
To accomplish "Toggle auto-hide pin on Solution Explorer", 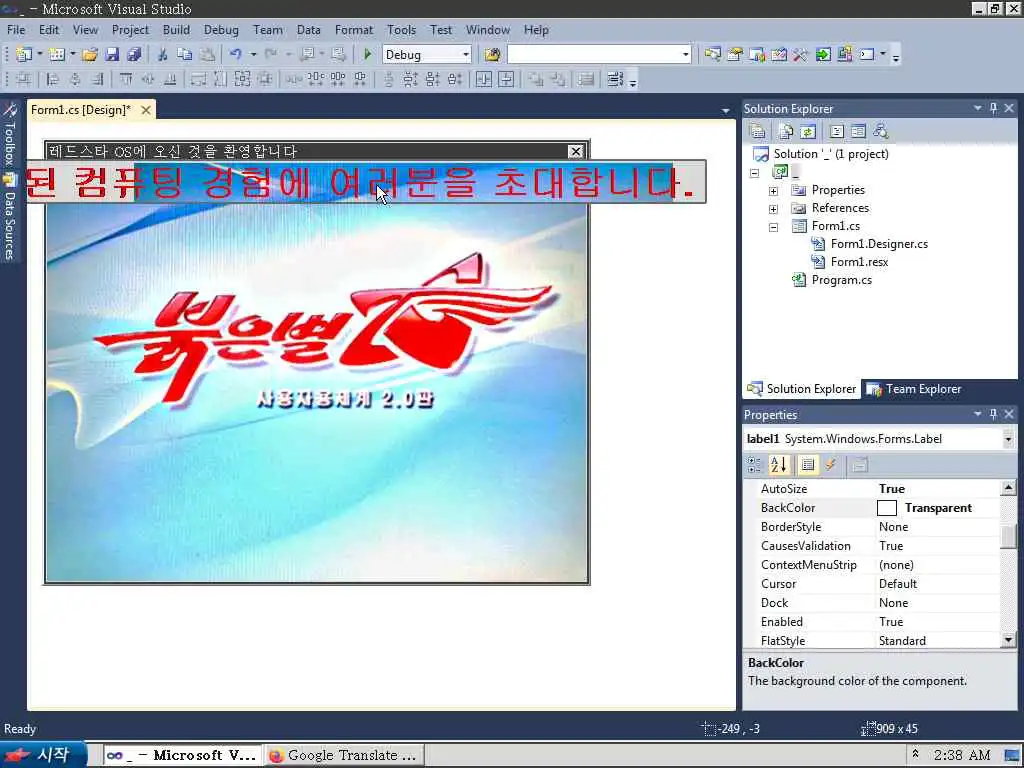I will tap(993, 108).
